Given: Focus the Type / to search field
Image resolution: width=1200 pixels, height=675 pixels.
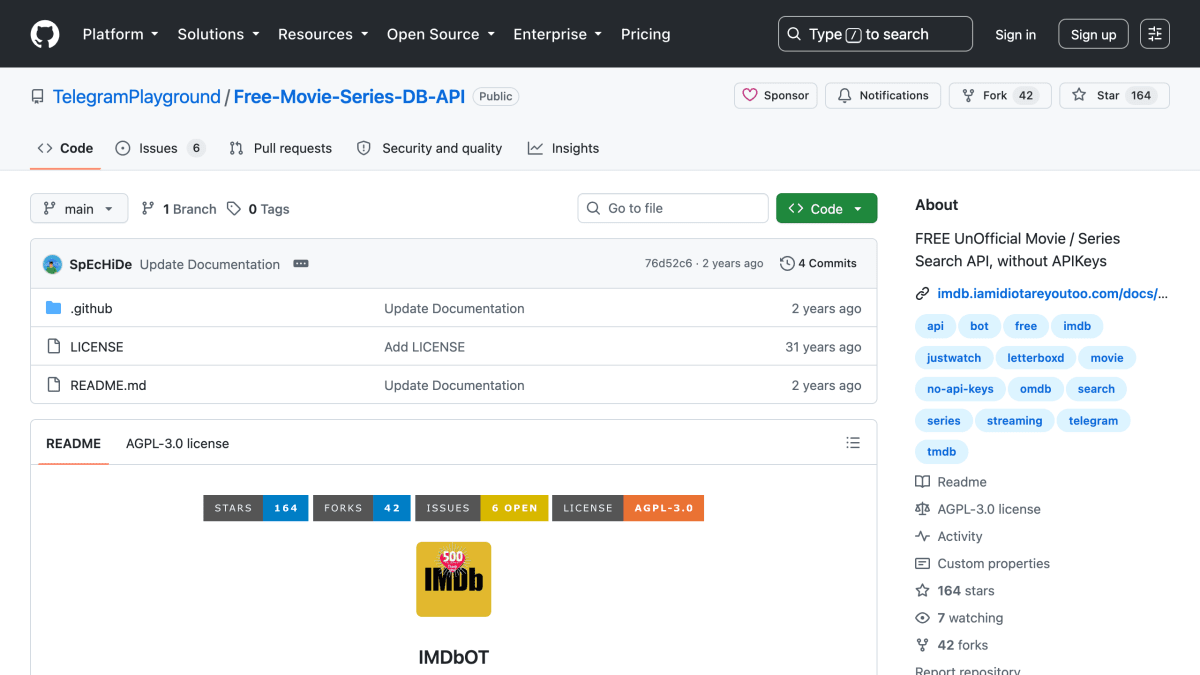Looking at the screenshot, I should coord(875,34).
